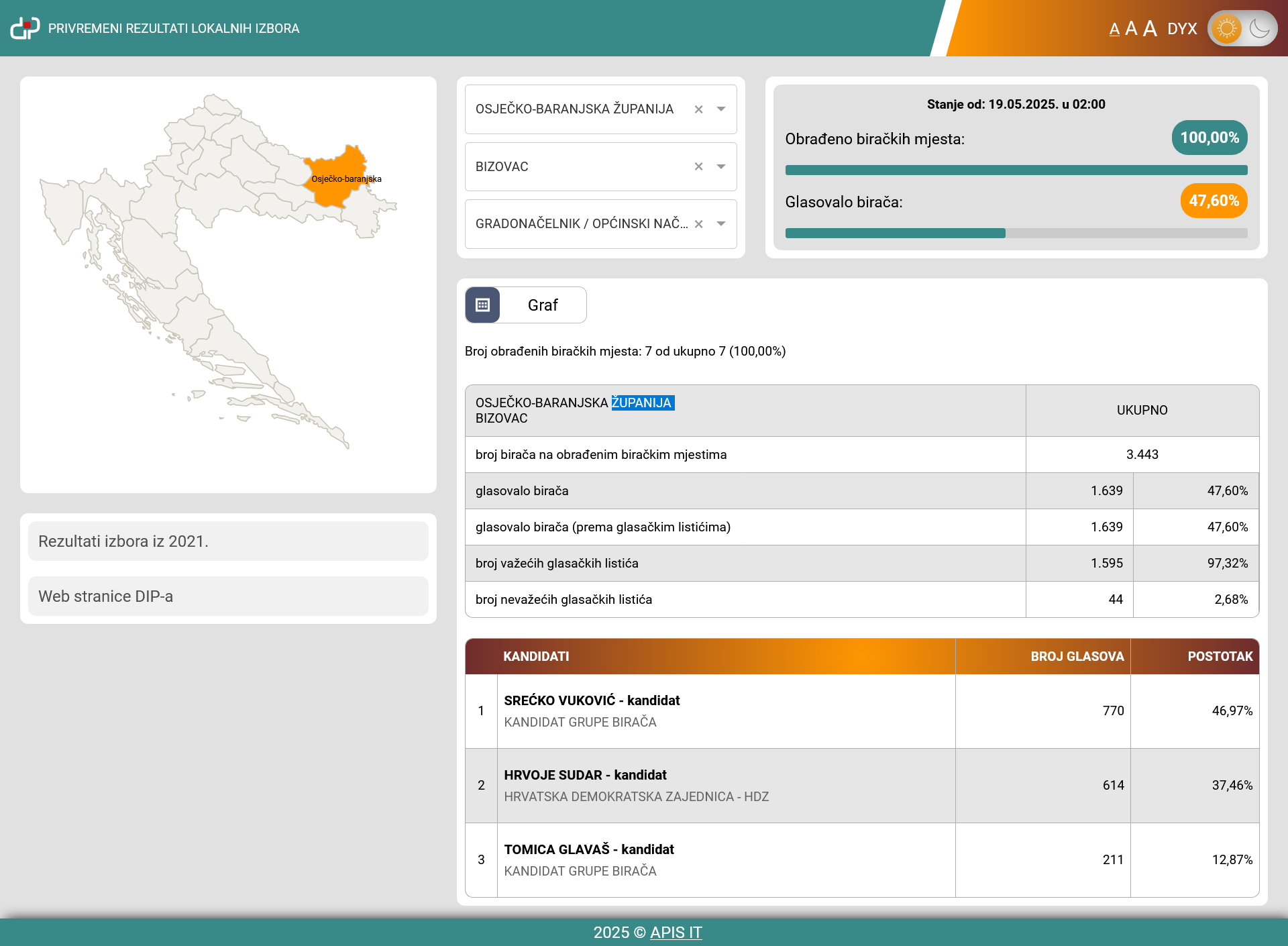Clear the Gradonačelnik election type selection
This screenshot has width=1288, height=946.
coord(698,224)
